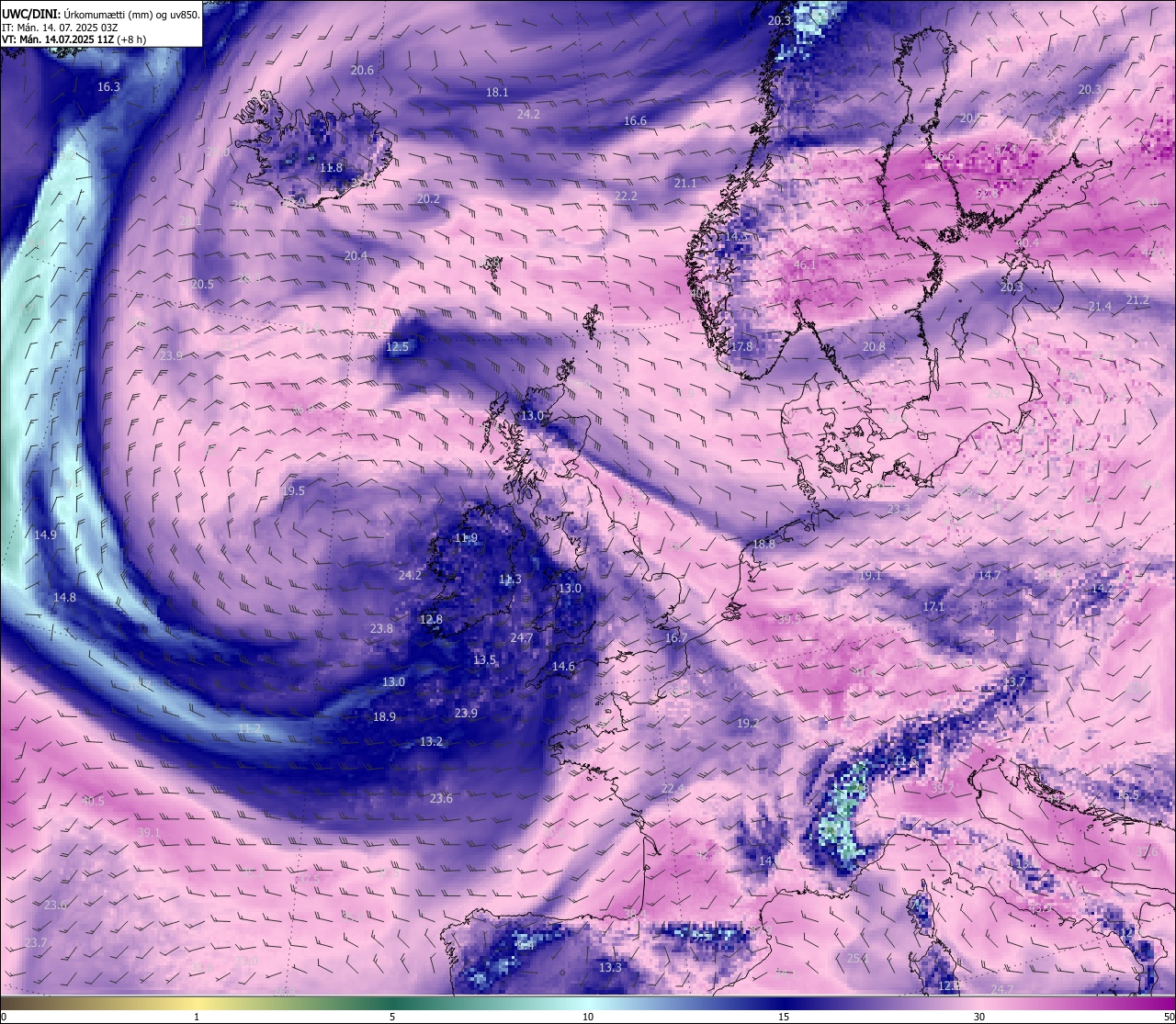Click the 11.3 value label
1176x1024 pixels.
click(510, 579)
